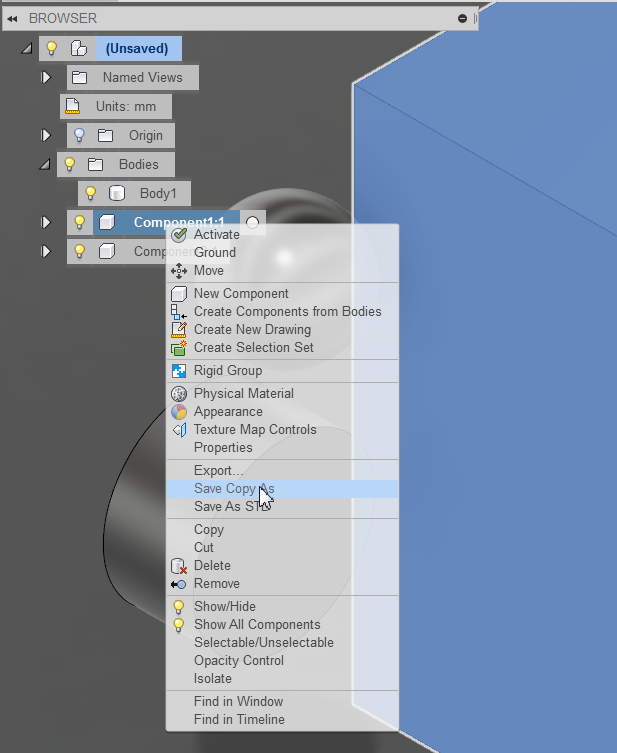Select Named Views tree label
This screenshot has width=617, height=753.
[x=143, y=77]
